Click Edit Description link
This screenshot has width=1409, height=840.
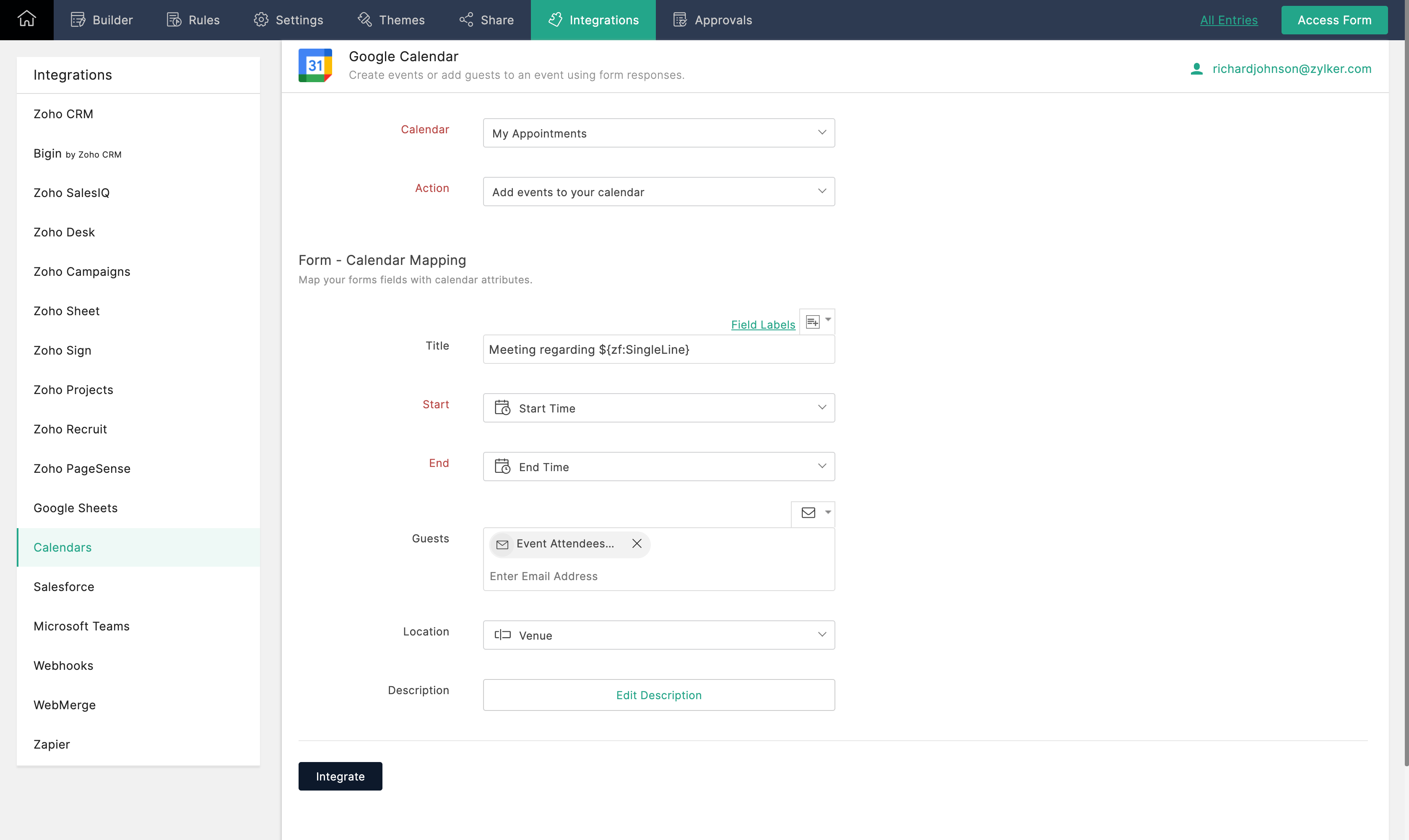659,695
